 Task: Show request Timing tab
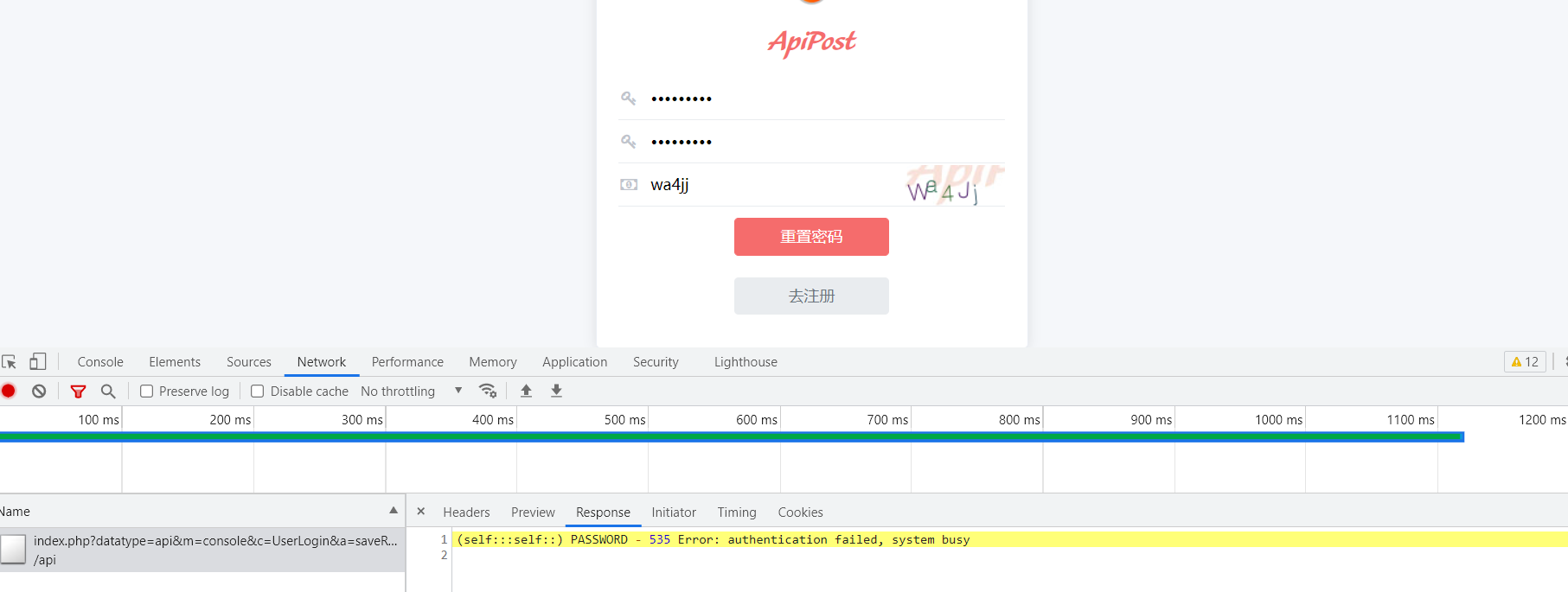click(737, 512)
